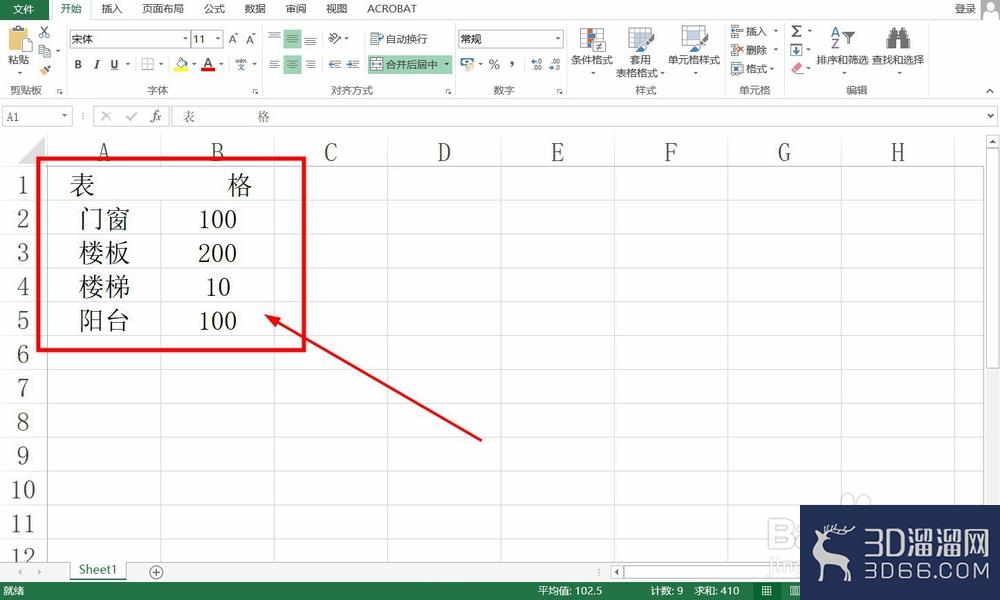Switch to the 插入 ribbon tab

point(111,9)
